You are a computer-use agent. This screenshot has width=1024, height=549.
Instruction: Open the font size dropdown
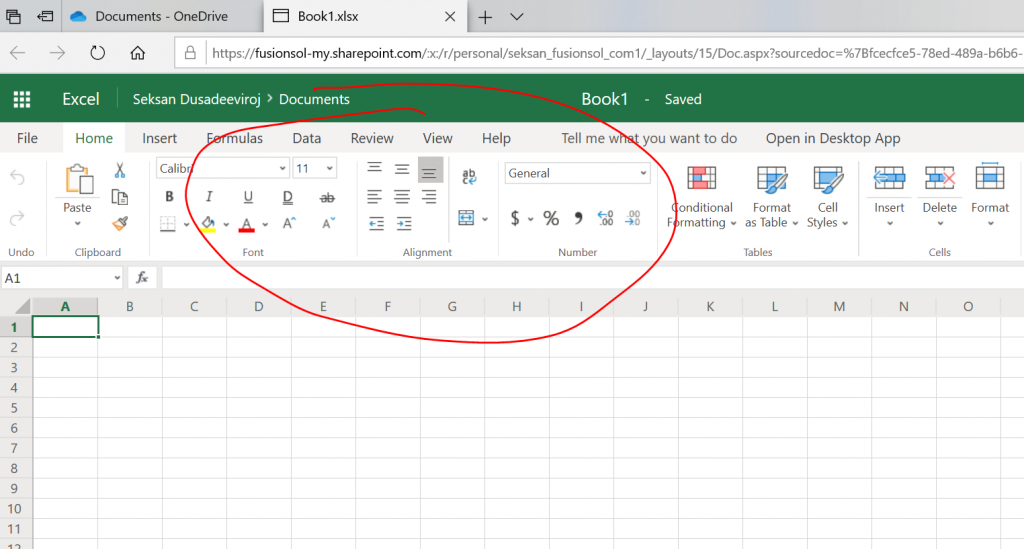(315, 169)
